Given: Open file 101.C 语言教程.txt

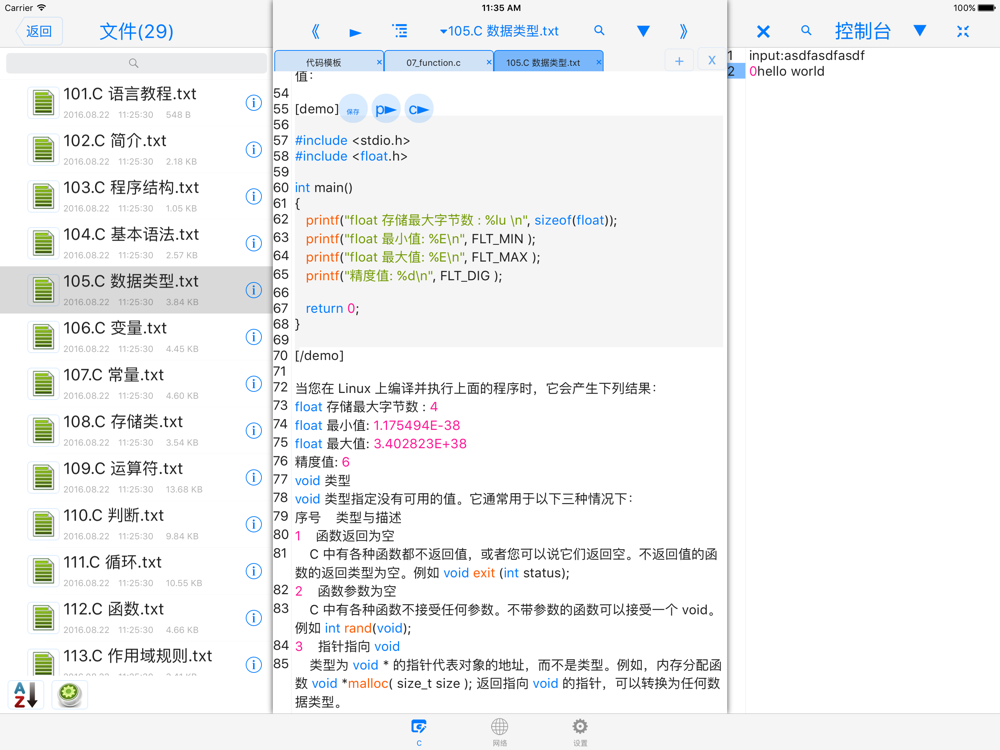Looking at the screenshot, I should coord(135,103).
